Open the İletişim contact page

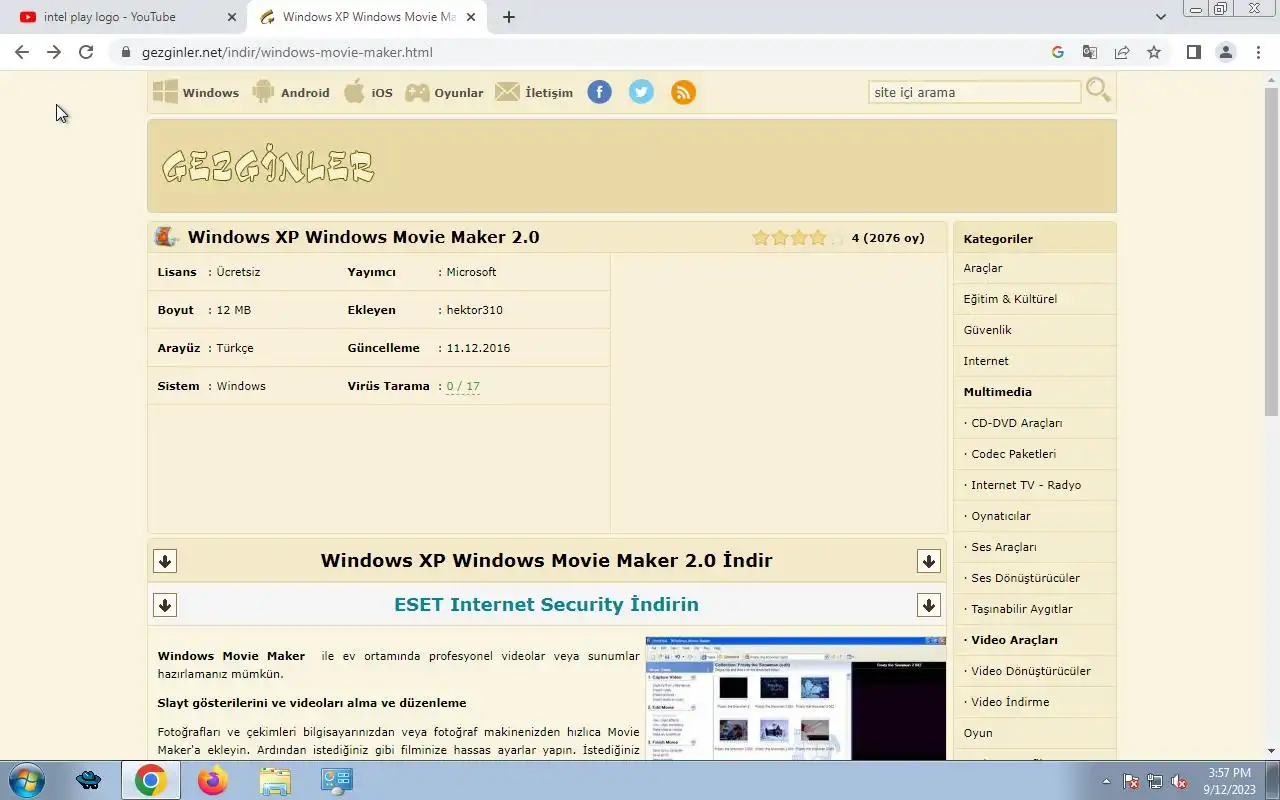pyautogui.click(x=535, y=92)
